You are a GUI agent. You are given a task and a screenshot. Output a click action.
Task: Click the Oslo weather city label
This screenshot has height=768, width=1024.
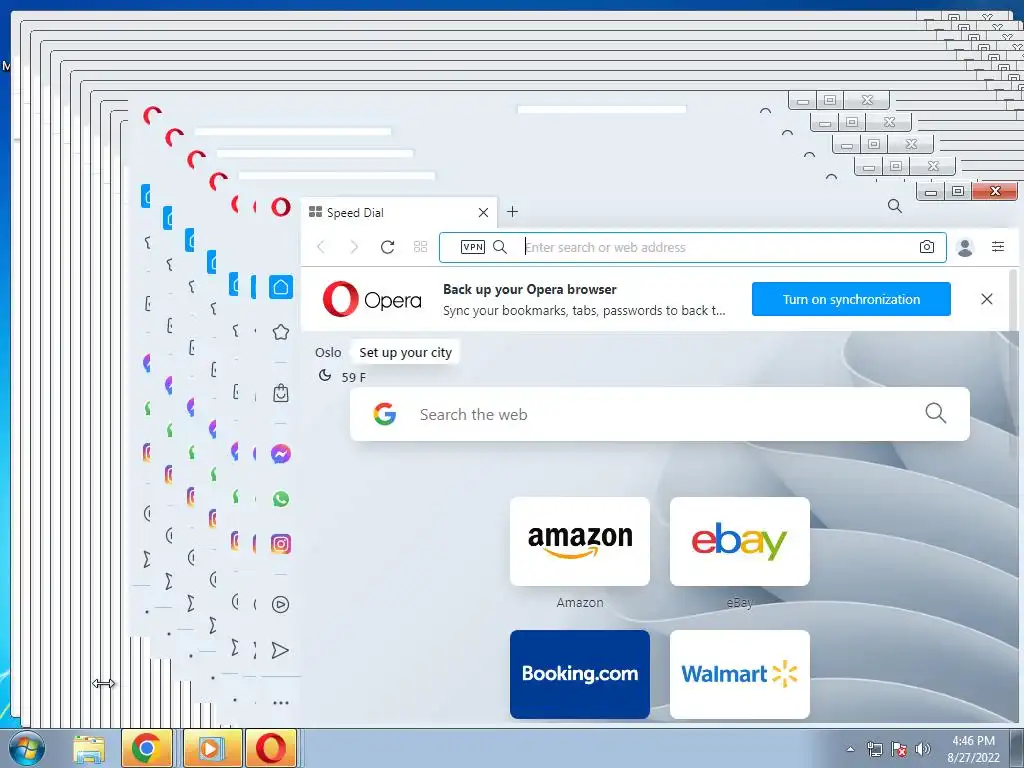pos(328,353)
